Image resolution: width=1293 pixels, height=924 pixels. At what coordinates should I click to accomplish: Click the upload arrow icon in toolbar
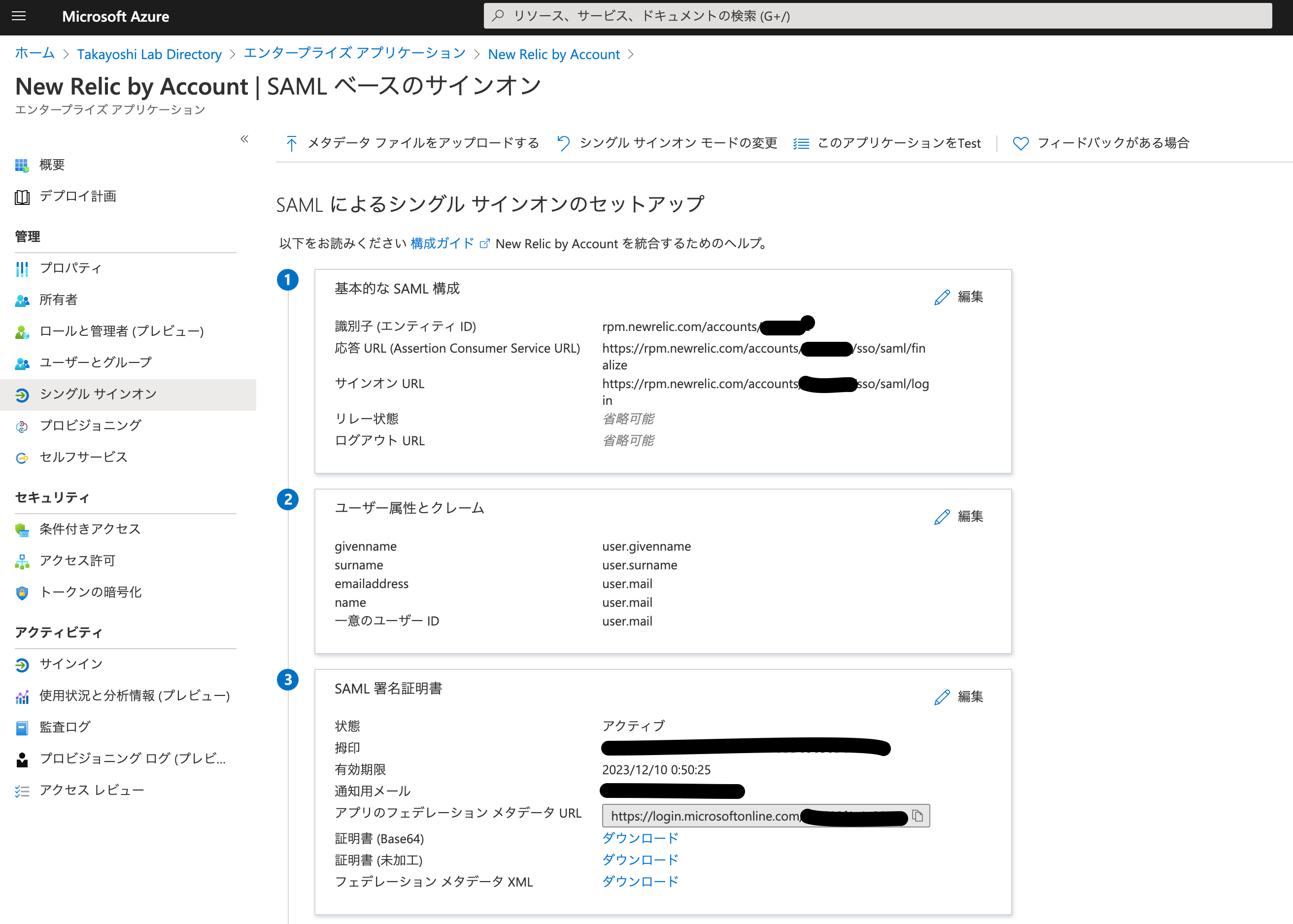[x=291, y=143]
